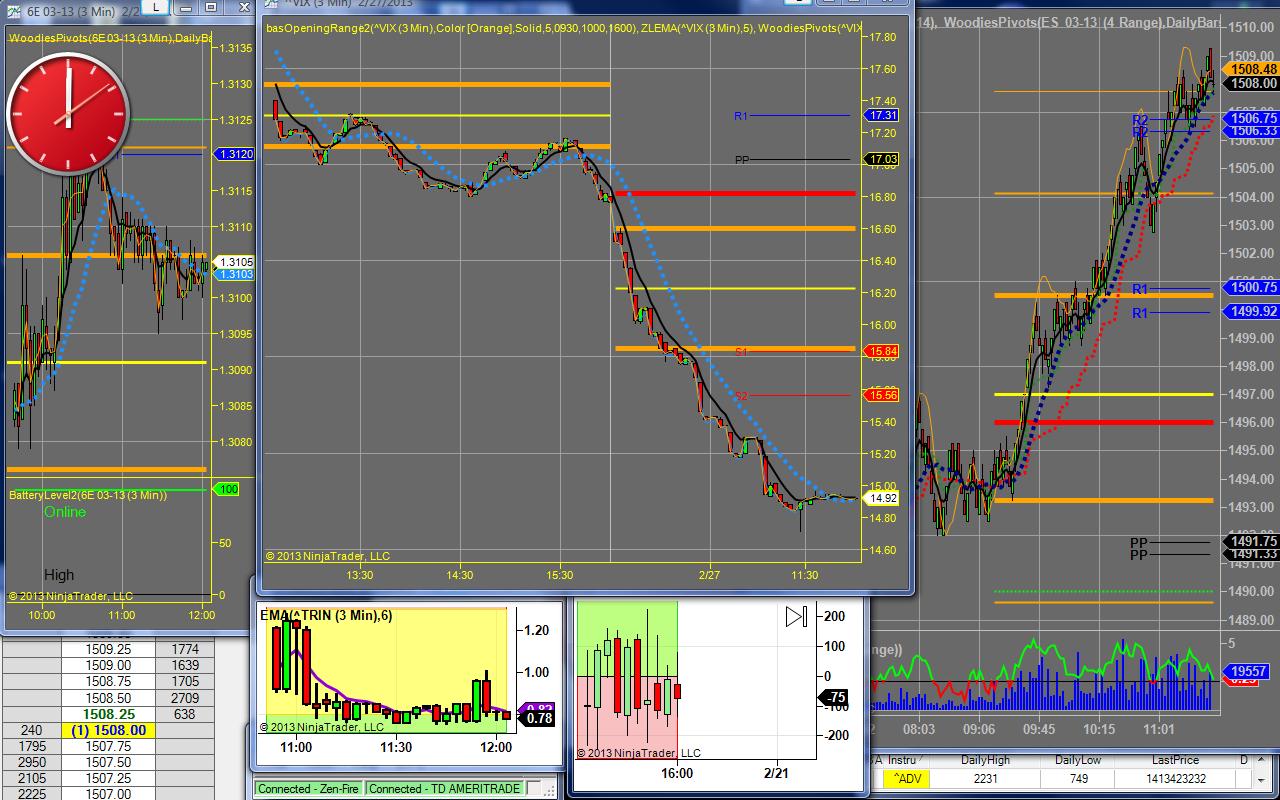Click the Connected - Zen-Fire status indicator
This screenshot has width=1280, height=800.
coord(308,788)
